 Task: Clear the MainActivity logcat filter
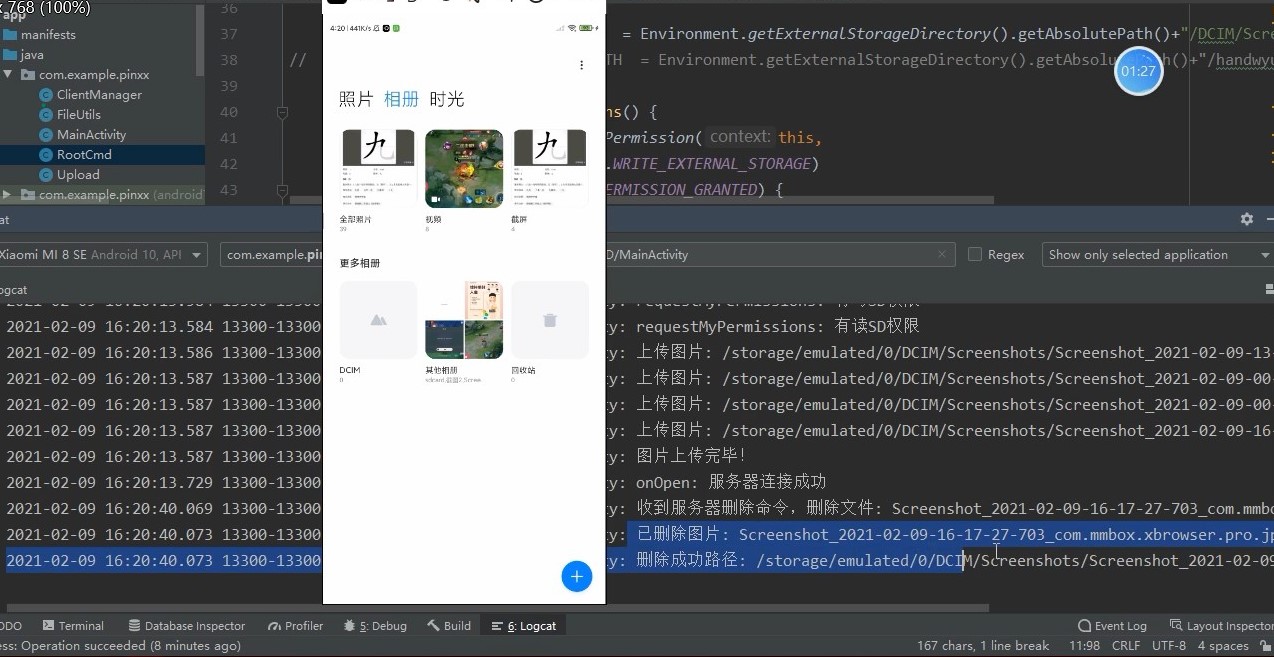941,254
